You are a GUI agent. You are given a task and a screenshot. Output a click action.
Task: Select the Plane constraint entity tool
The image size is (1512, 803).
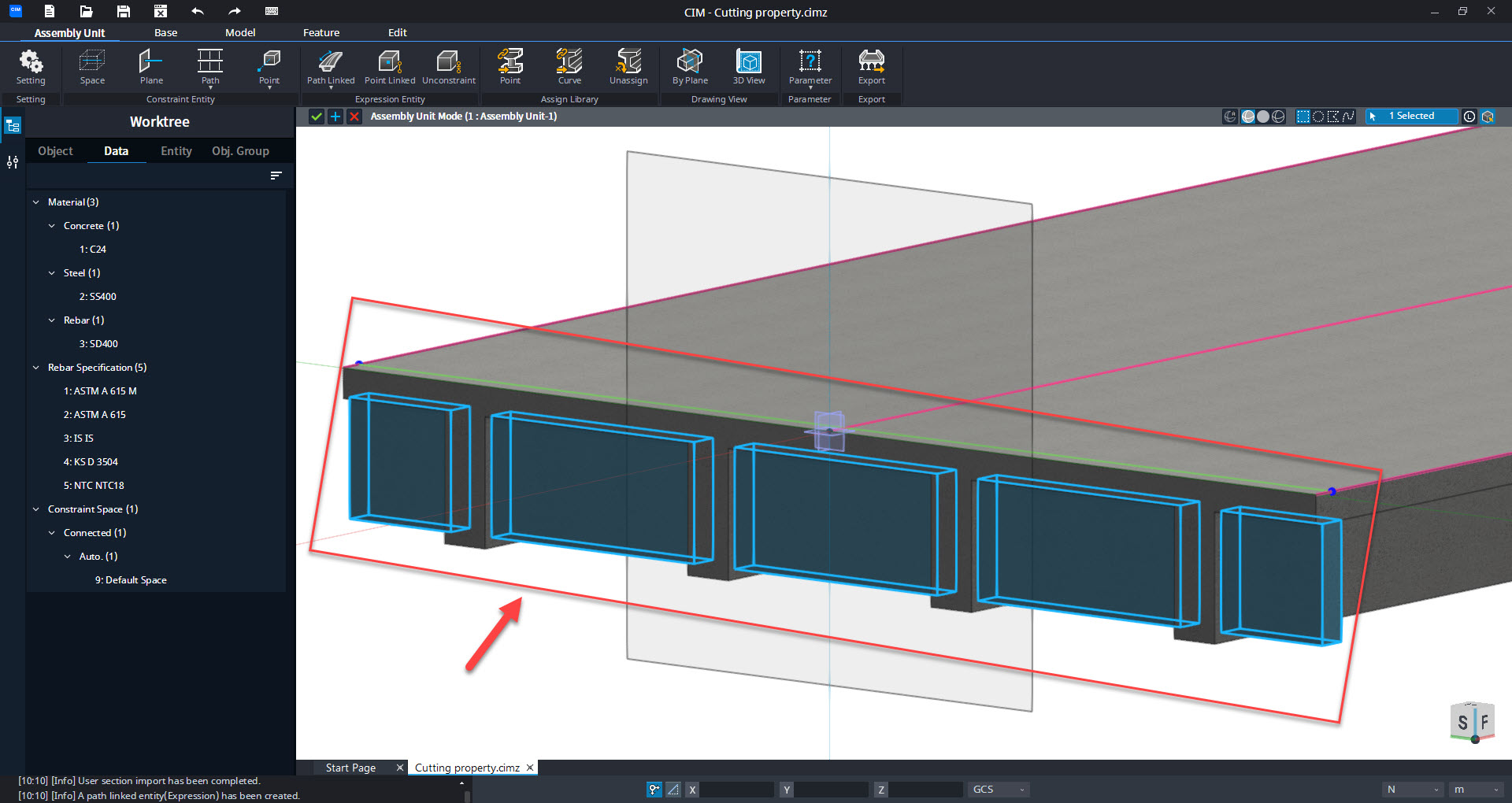[151, 67]
